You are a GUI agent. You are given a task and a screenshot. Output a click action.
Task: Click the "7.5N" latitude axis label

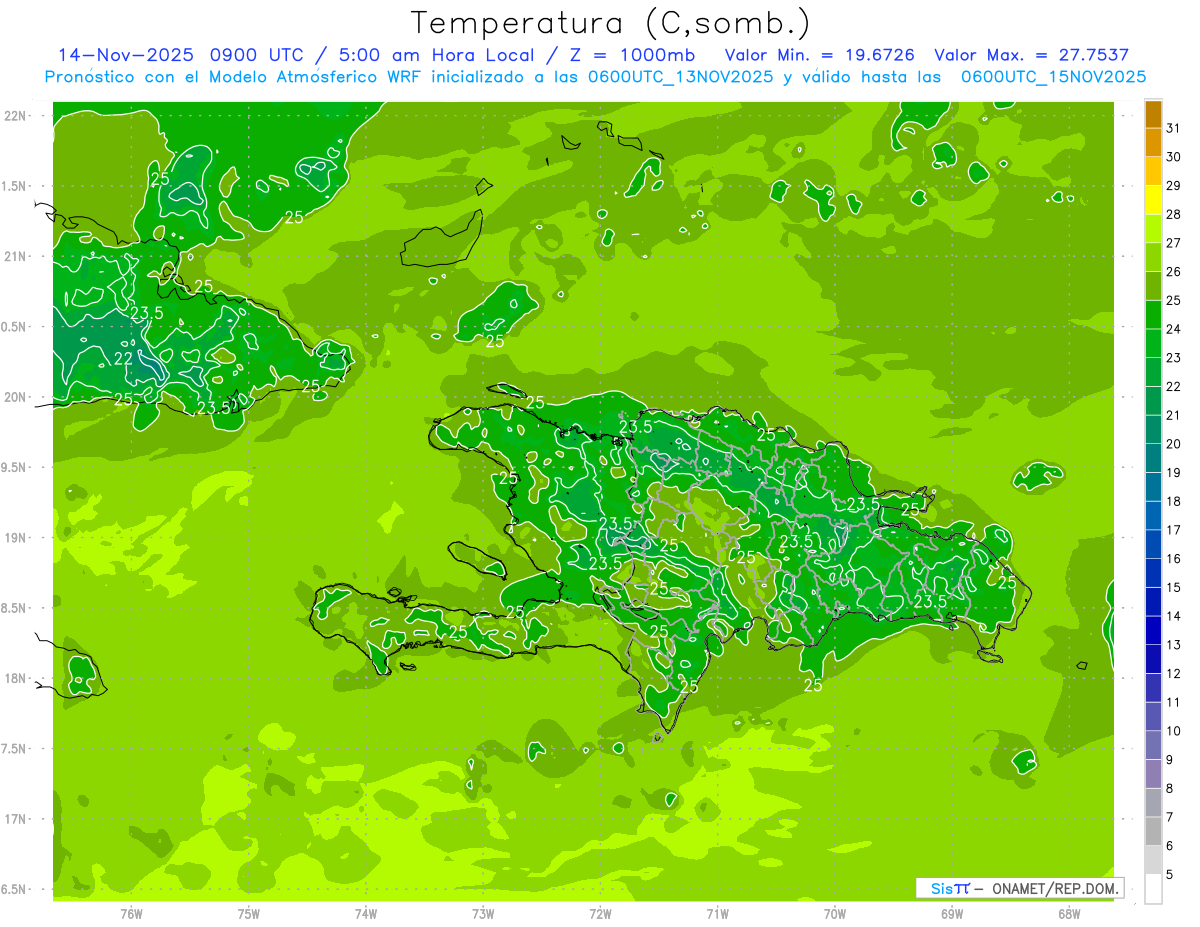(x=15, y=749)
